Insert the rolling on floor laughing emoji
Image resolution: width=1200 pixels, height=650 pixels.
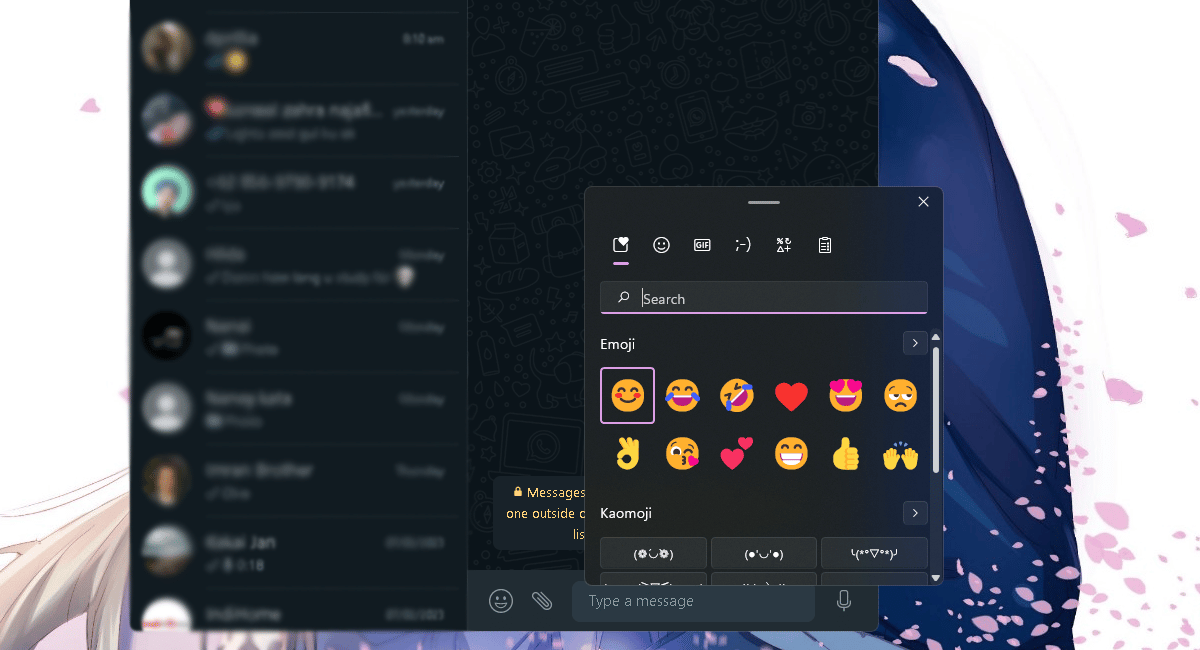pyautogui.click(x=737, y=396)
